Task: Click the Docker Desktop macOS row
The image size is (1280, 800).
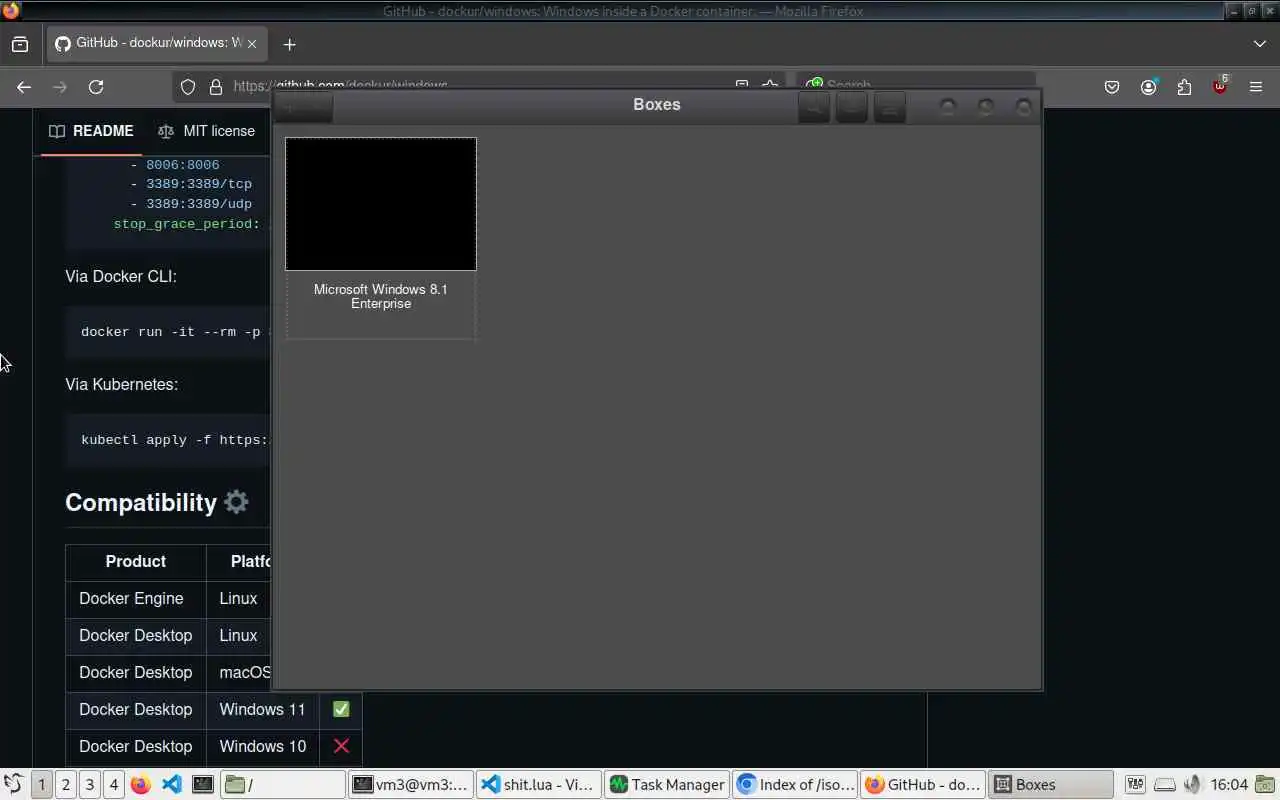Action: coord(168,672)
